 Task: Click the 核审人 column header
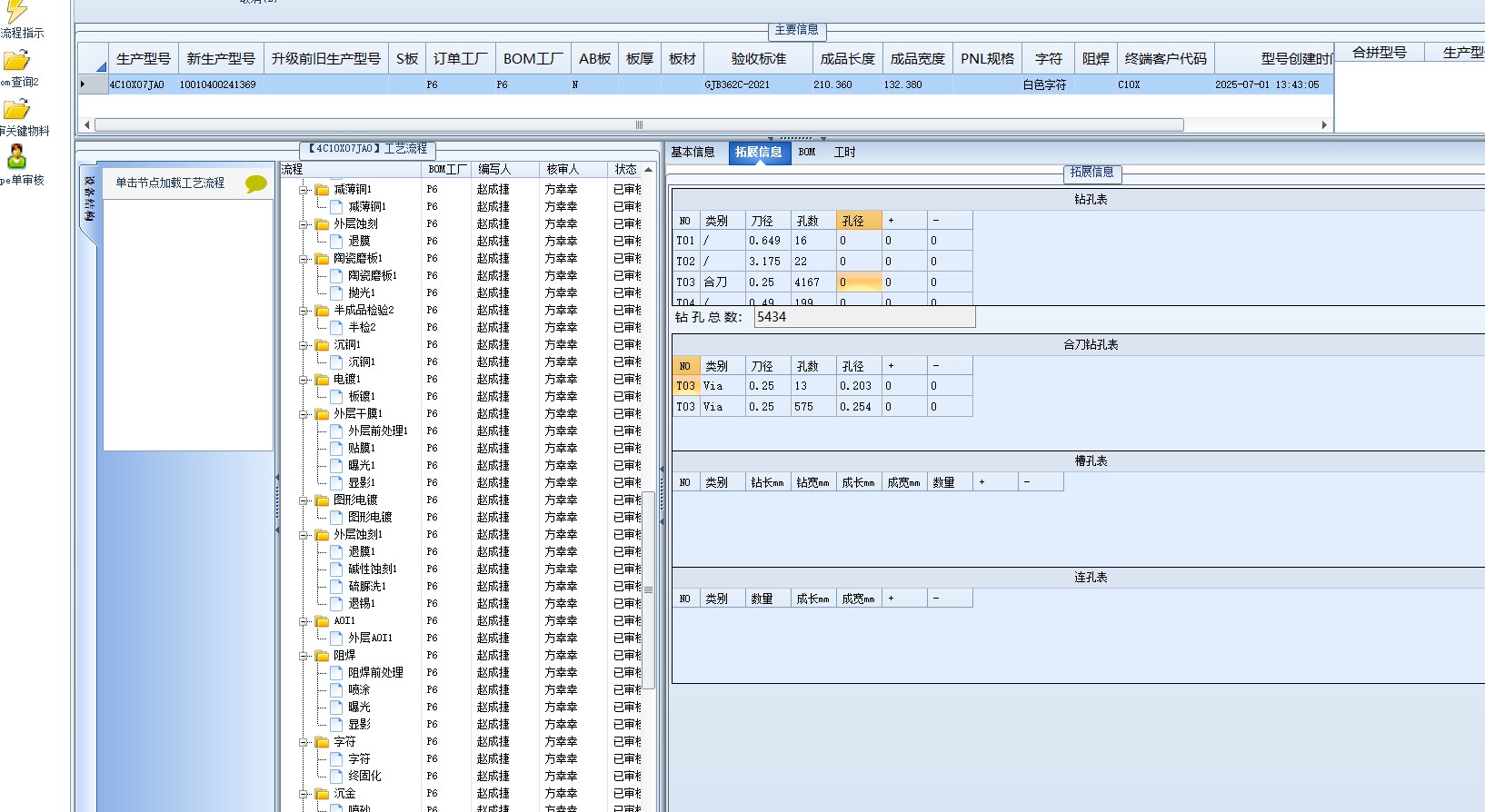click(x=573, y=169)
